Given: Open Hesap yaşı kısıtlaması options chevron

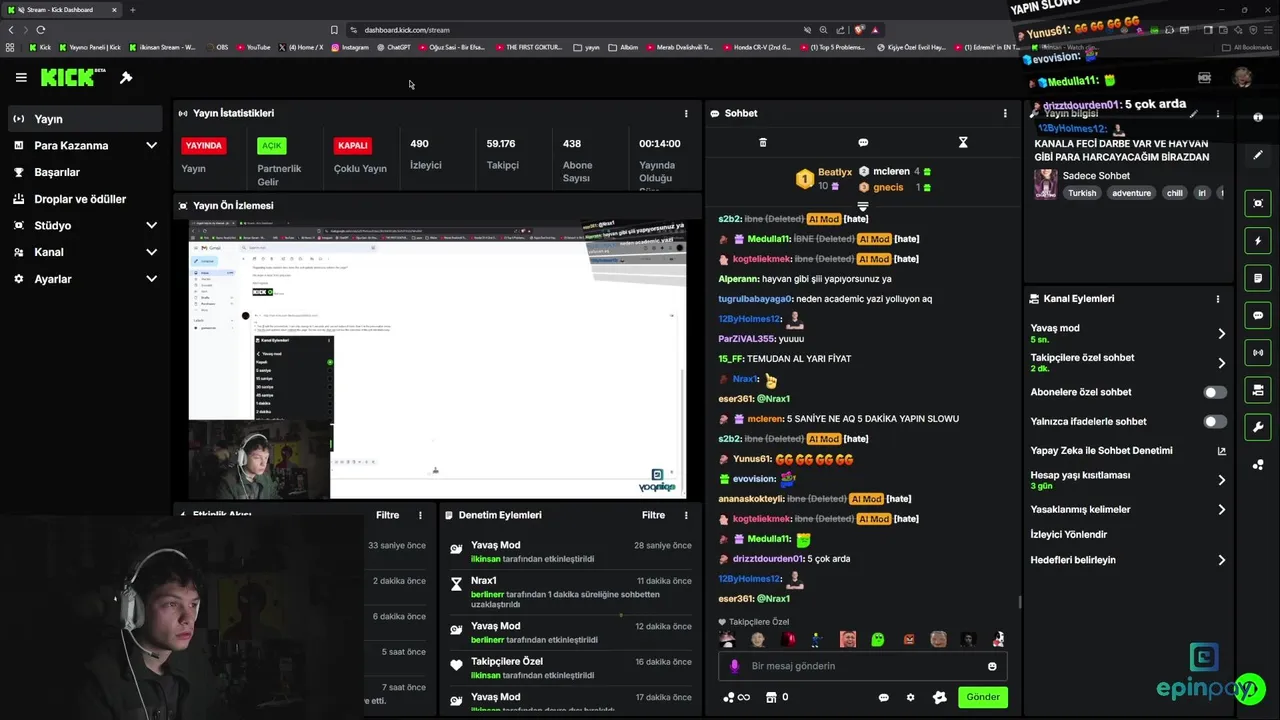Looking at the screenshot, I should point(1221,480).
